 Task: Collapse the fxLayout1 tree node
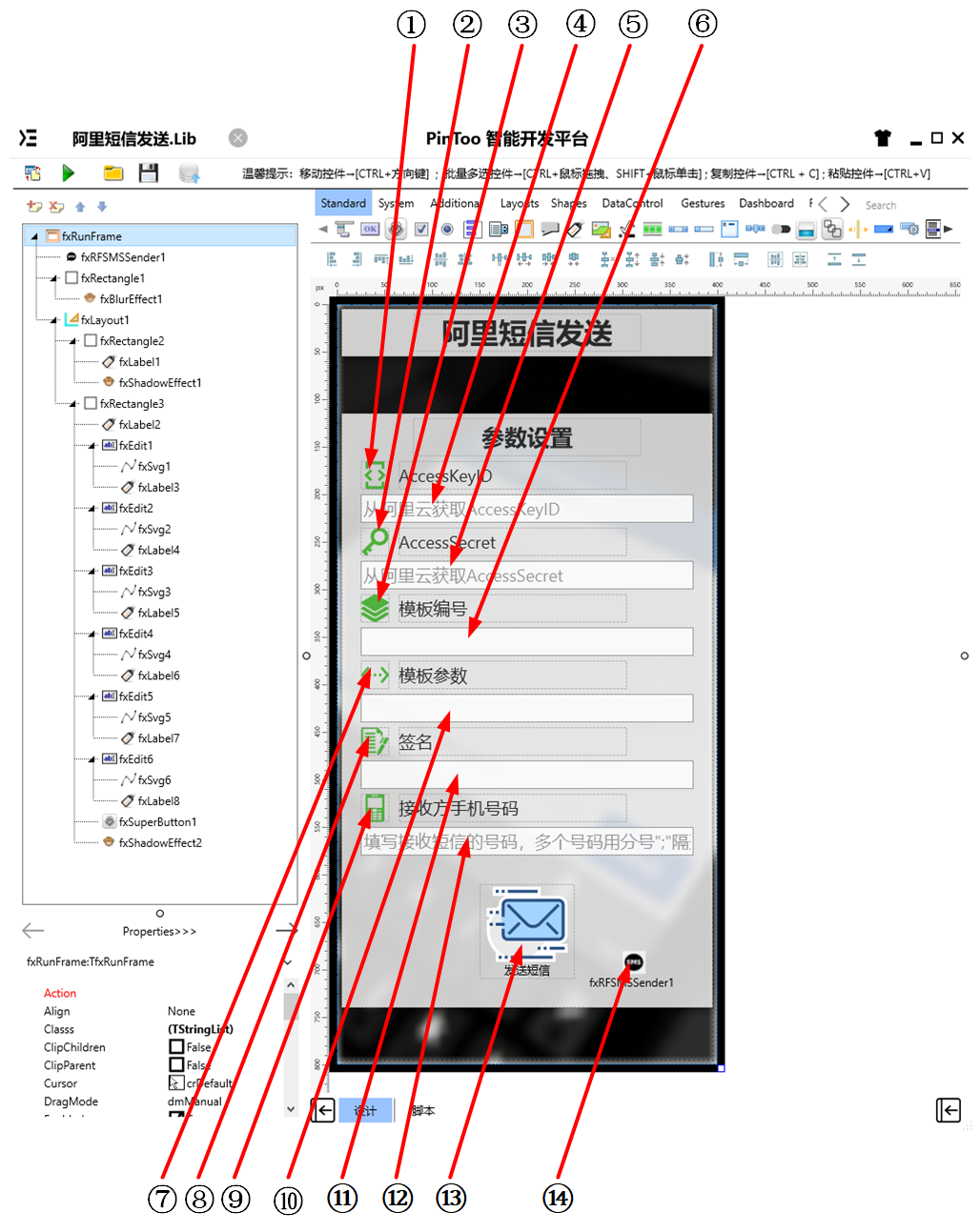[x=53, y=320]
